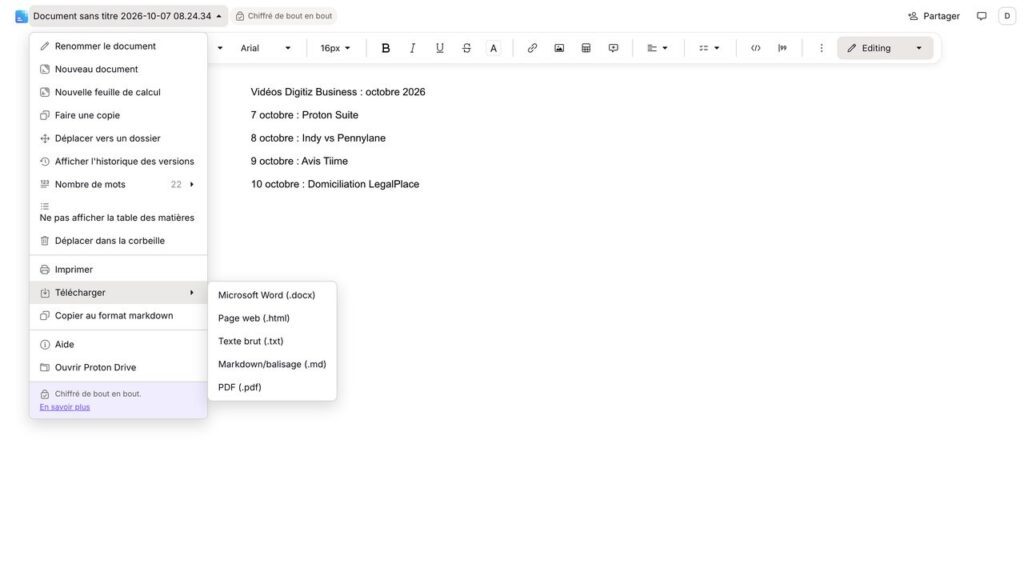Click the Partager button
Viewport: 1024px width, 576px height.
click(934, 16)
